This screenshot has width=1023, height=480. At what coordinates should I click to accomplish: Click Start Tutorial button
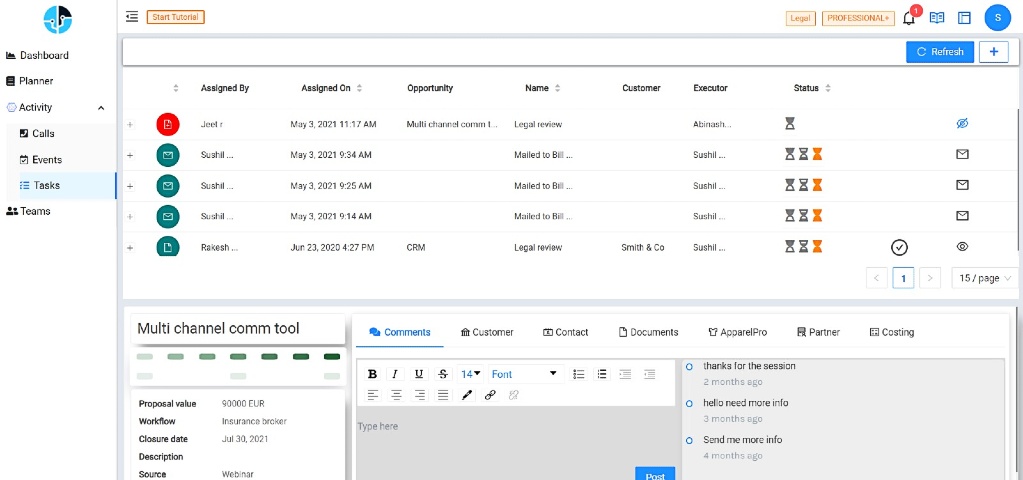click(176, 17)
